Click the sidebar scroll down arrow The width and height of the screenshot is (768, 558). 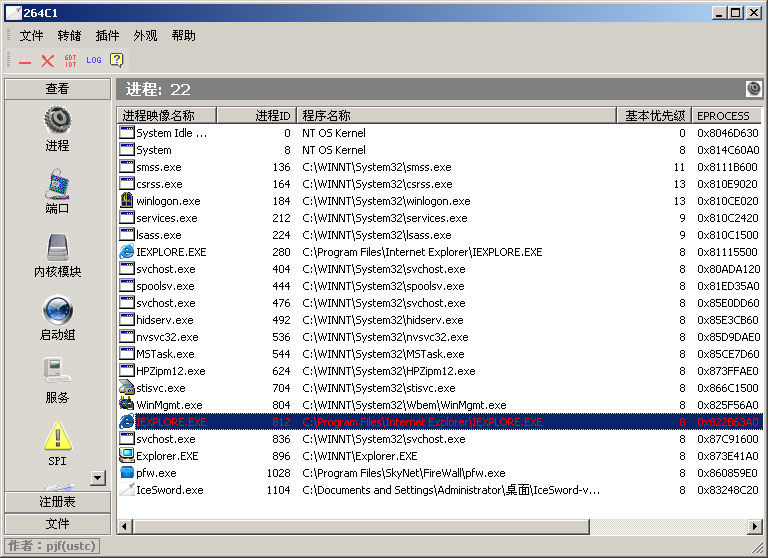coord(98,478)
